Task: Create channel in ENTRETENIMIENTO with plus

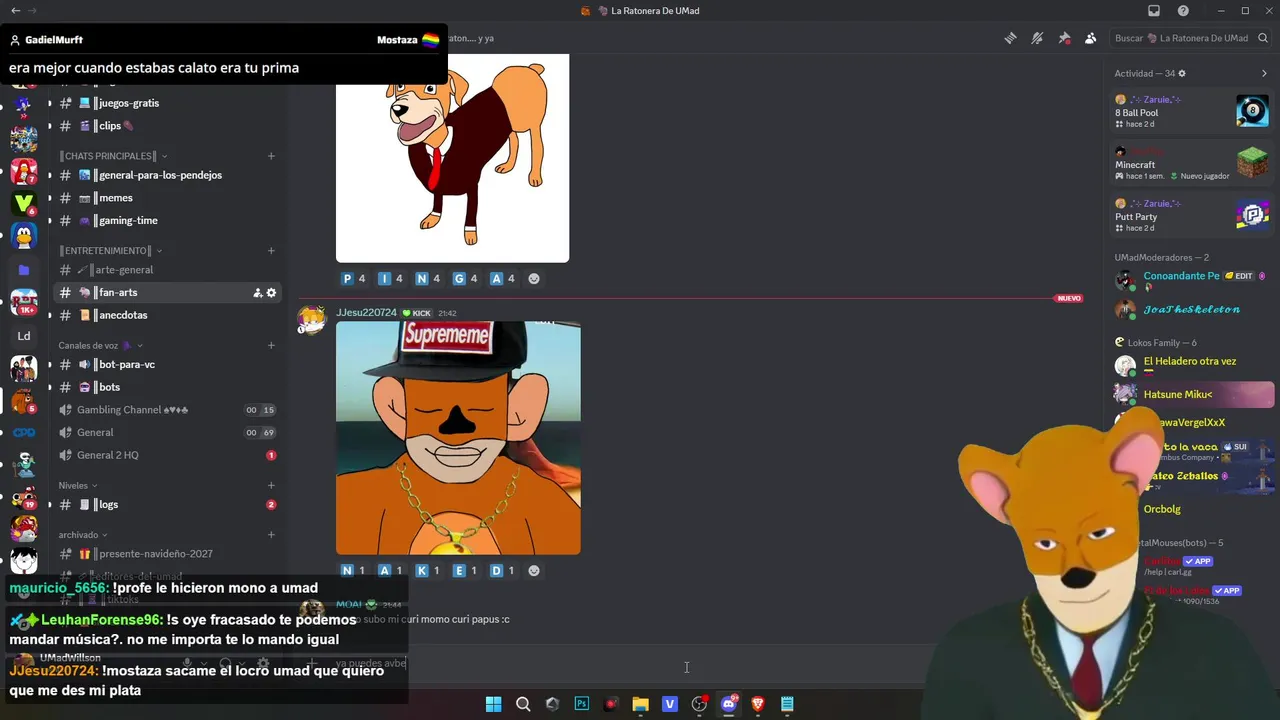Action: 271,251
